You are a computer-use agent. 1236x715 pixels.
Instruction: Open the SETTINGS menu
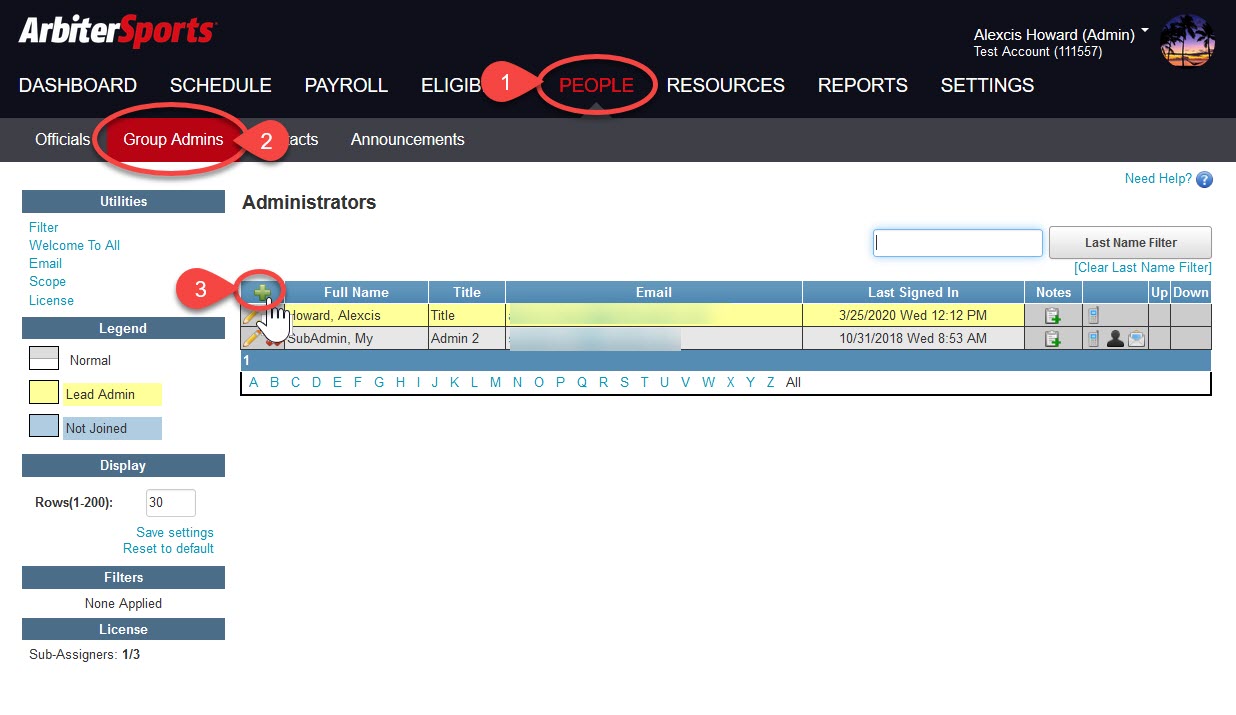(987, 86)
